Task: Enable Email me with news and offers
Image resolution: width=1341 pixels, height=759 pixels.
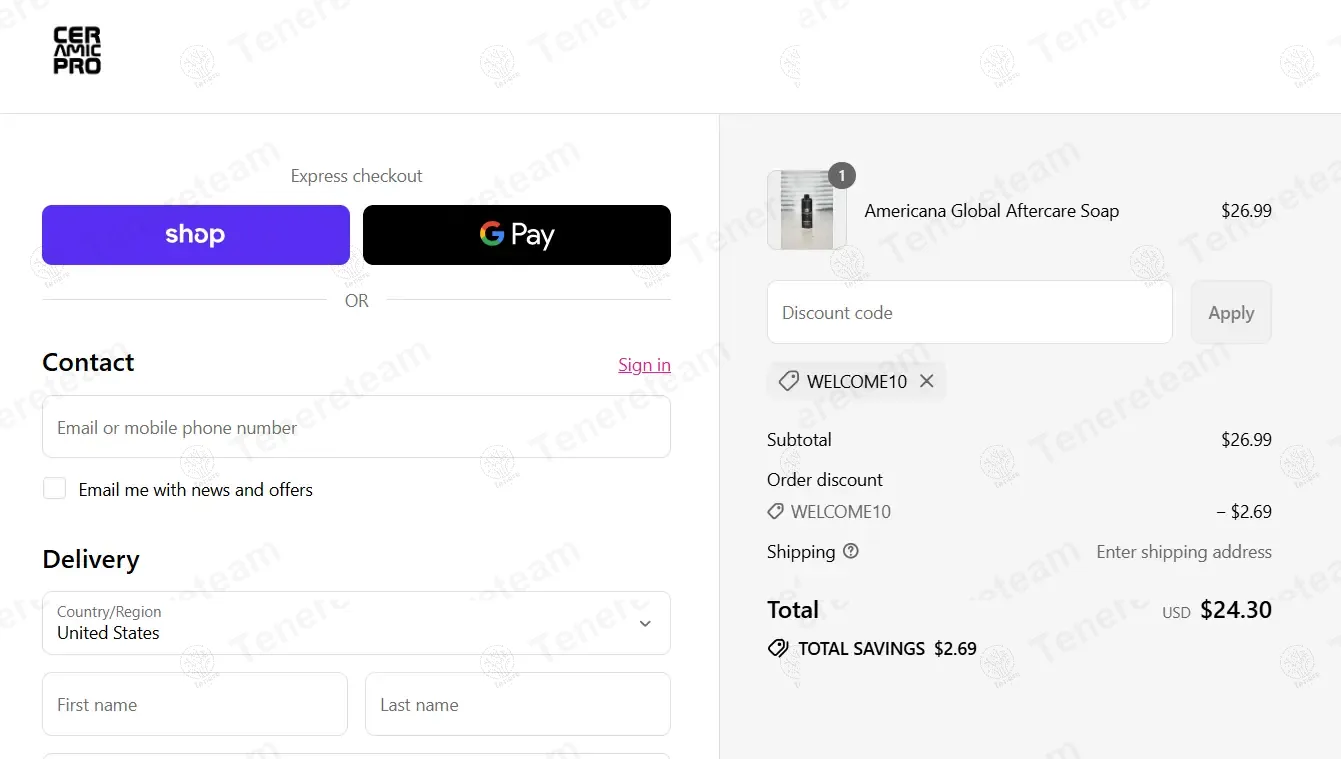Action: (55, 488)
